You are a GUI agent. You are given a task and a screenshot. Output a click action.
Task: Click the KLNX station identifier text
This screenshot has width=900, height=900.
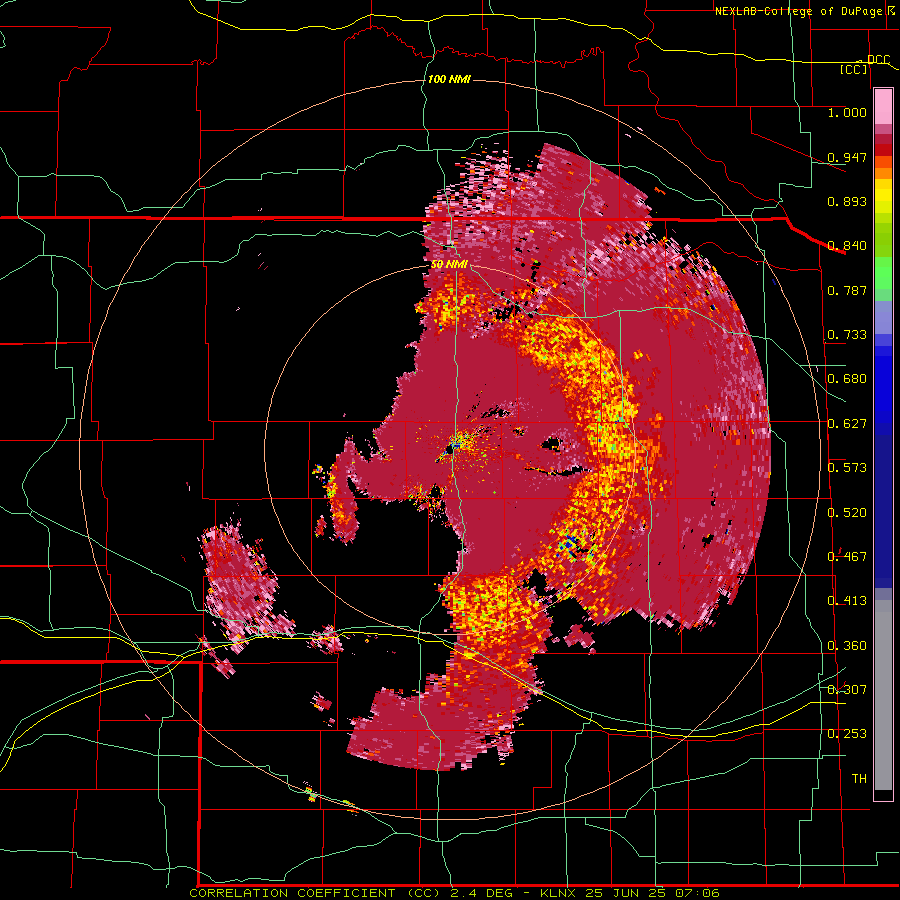559,893
